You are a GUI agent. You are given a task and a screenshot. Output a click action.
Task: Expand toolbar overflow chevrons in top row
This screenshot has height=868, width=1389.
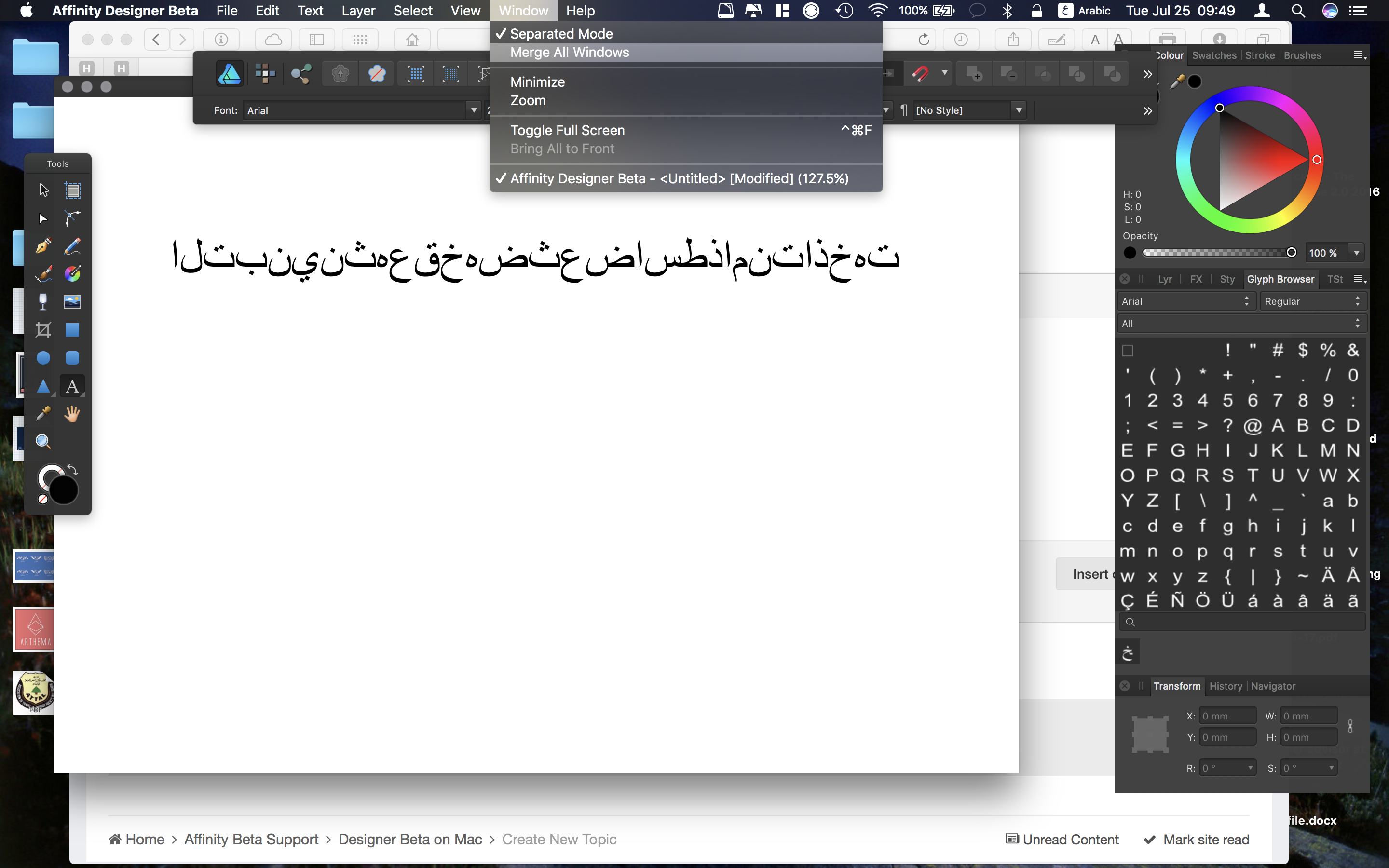tap(1147, 74)
